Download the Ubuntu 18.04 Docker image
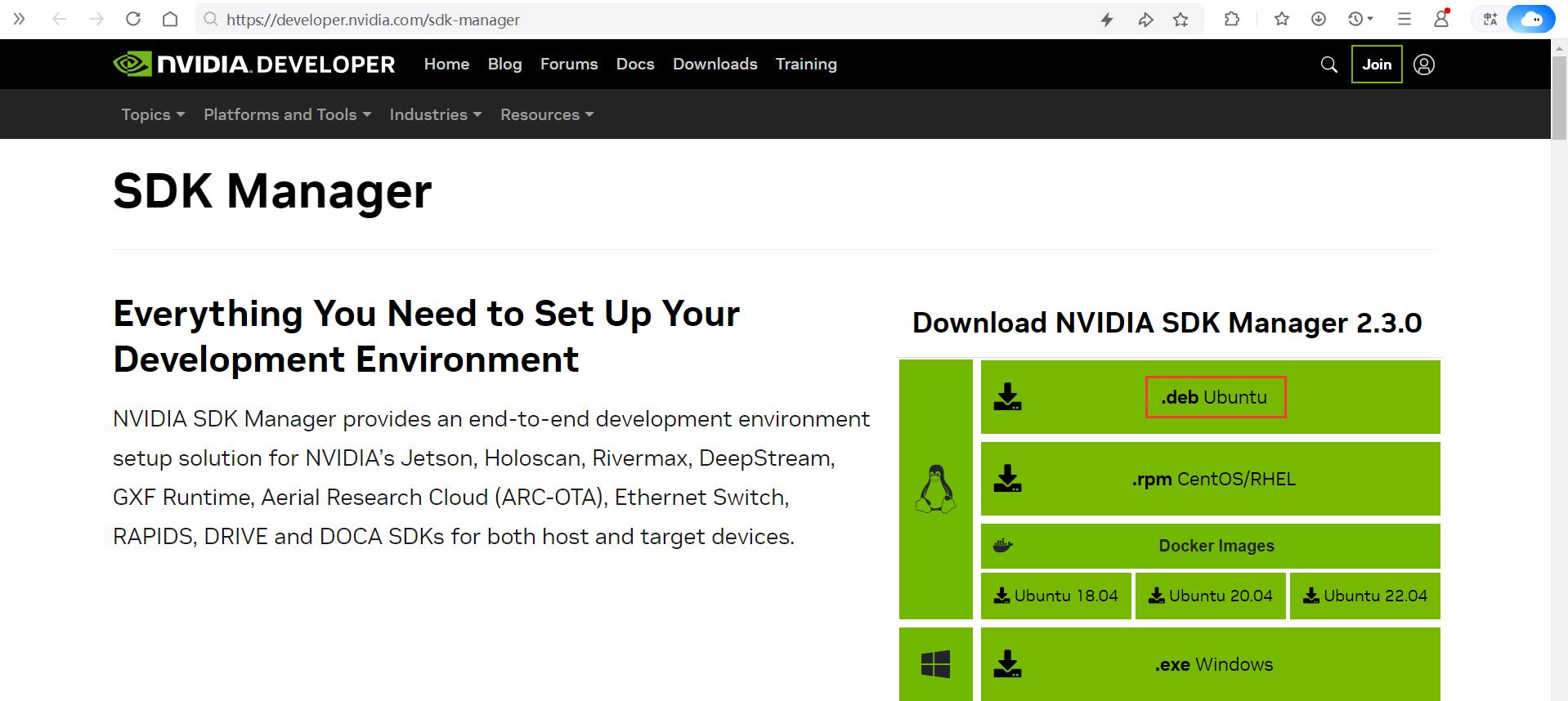Image resolution: width=1568 pixels, height=701 pixels. (x=1056, y=596)
